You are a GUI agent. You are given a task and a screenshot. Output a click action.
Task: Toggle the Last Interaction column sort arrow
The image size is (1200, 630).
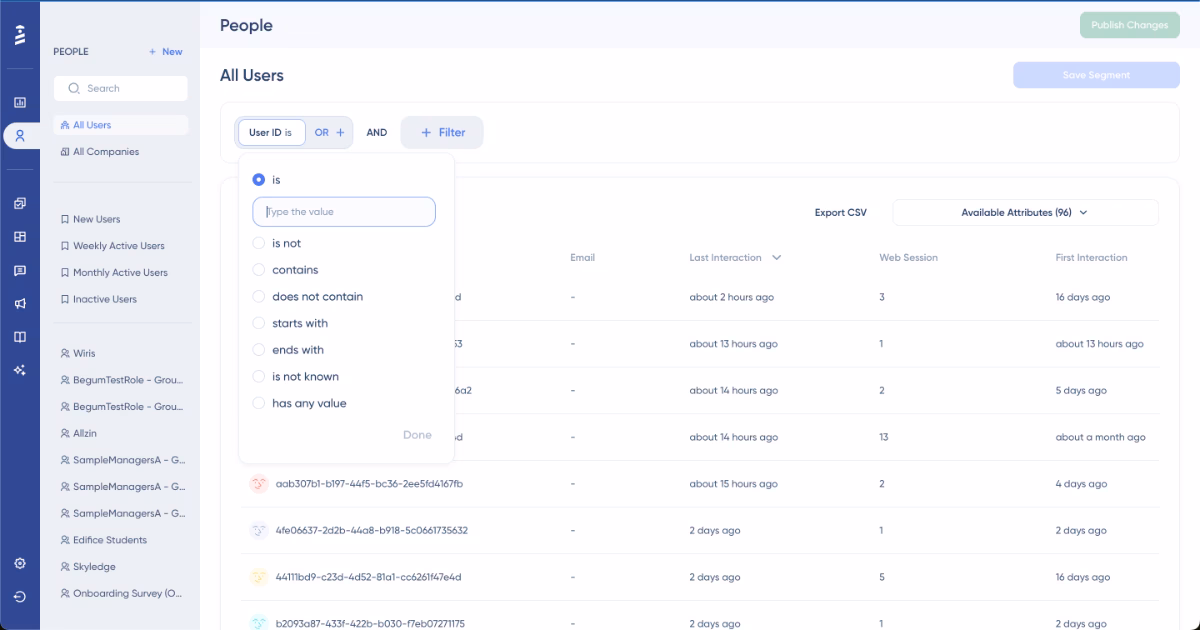click(776, 258)
